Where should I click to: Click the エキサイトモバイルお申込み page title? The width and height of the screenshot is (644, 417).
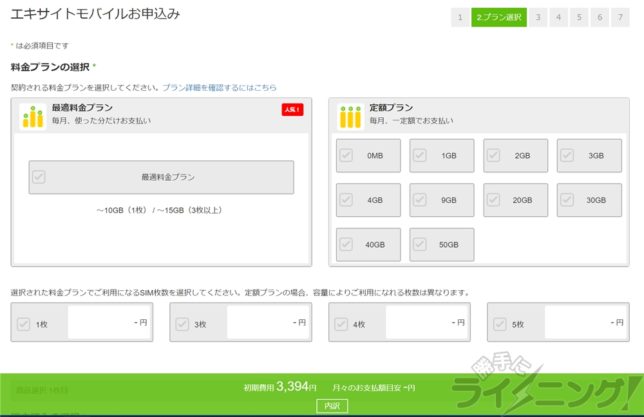[95, 14]
